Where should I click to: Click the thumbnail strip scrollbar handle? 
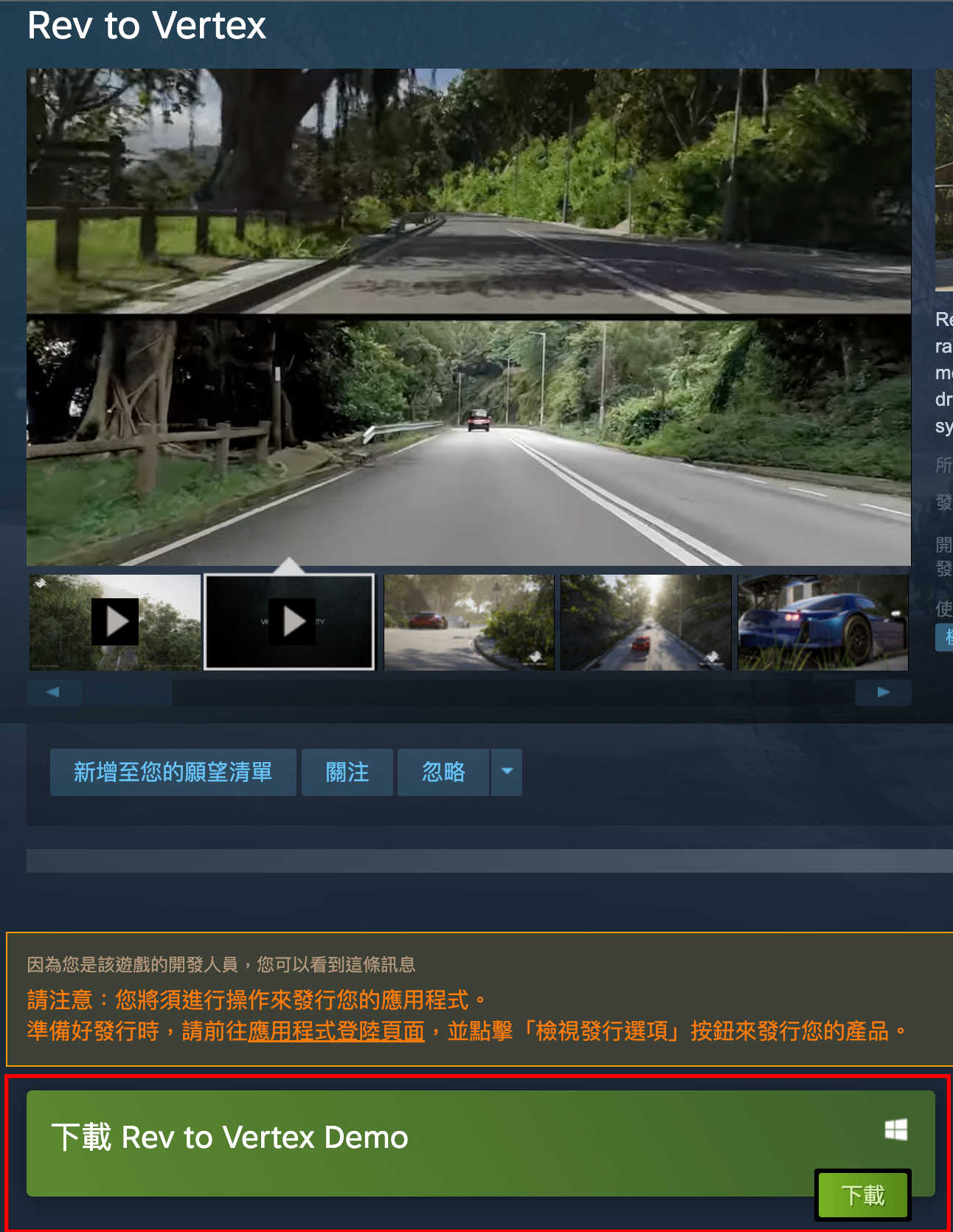coord(128,692)
